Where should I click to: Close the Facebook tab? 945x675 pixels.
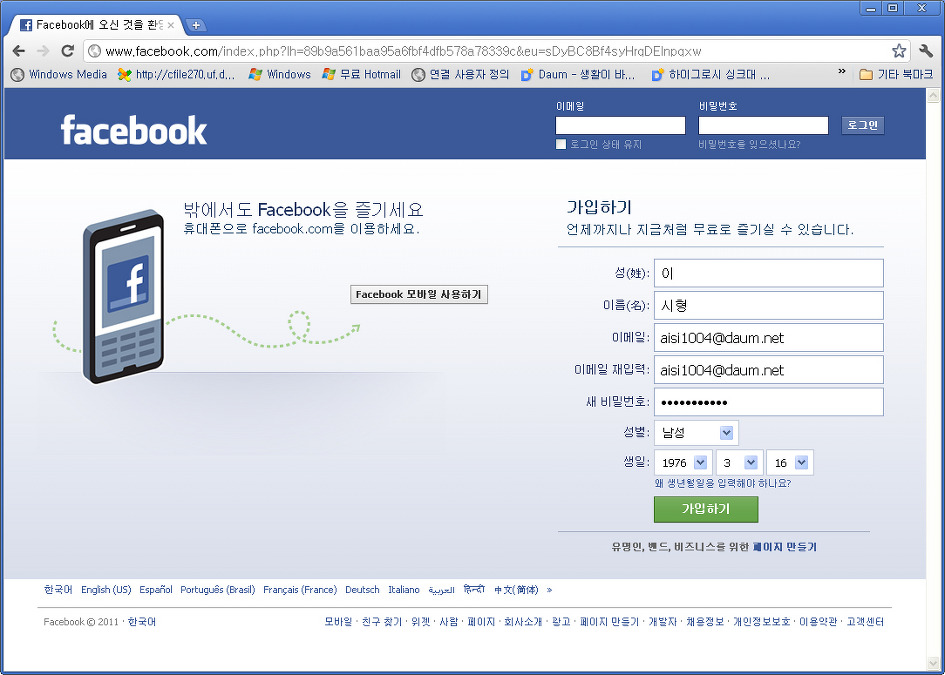pyautogui.click(x=171, y=25)
